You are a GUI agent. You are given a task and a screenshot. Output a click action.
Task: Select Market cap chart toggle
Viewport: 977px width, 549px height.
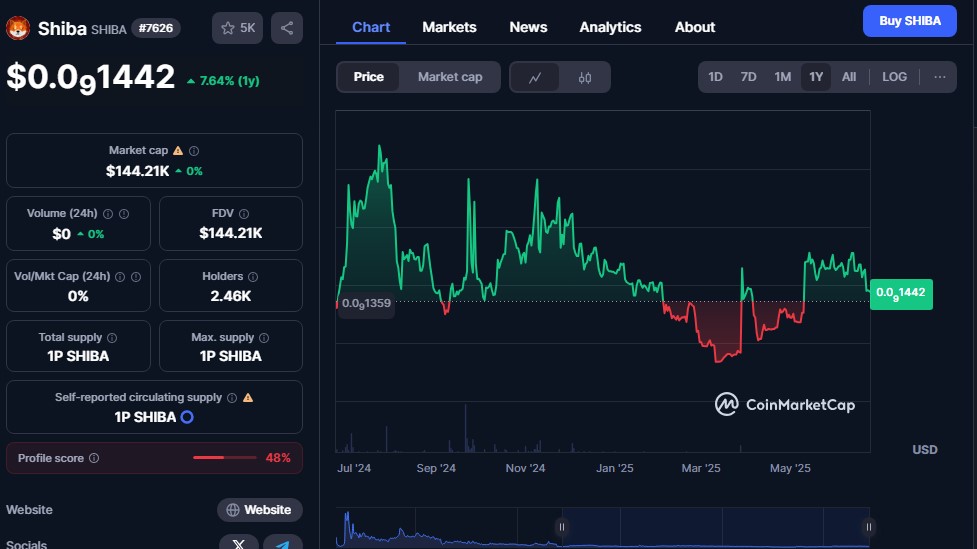point(450,77)
